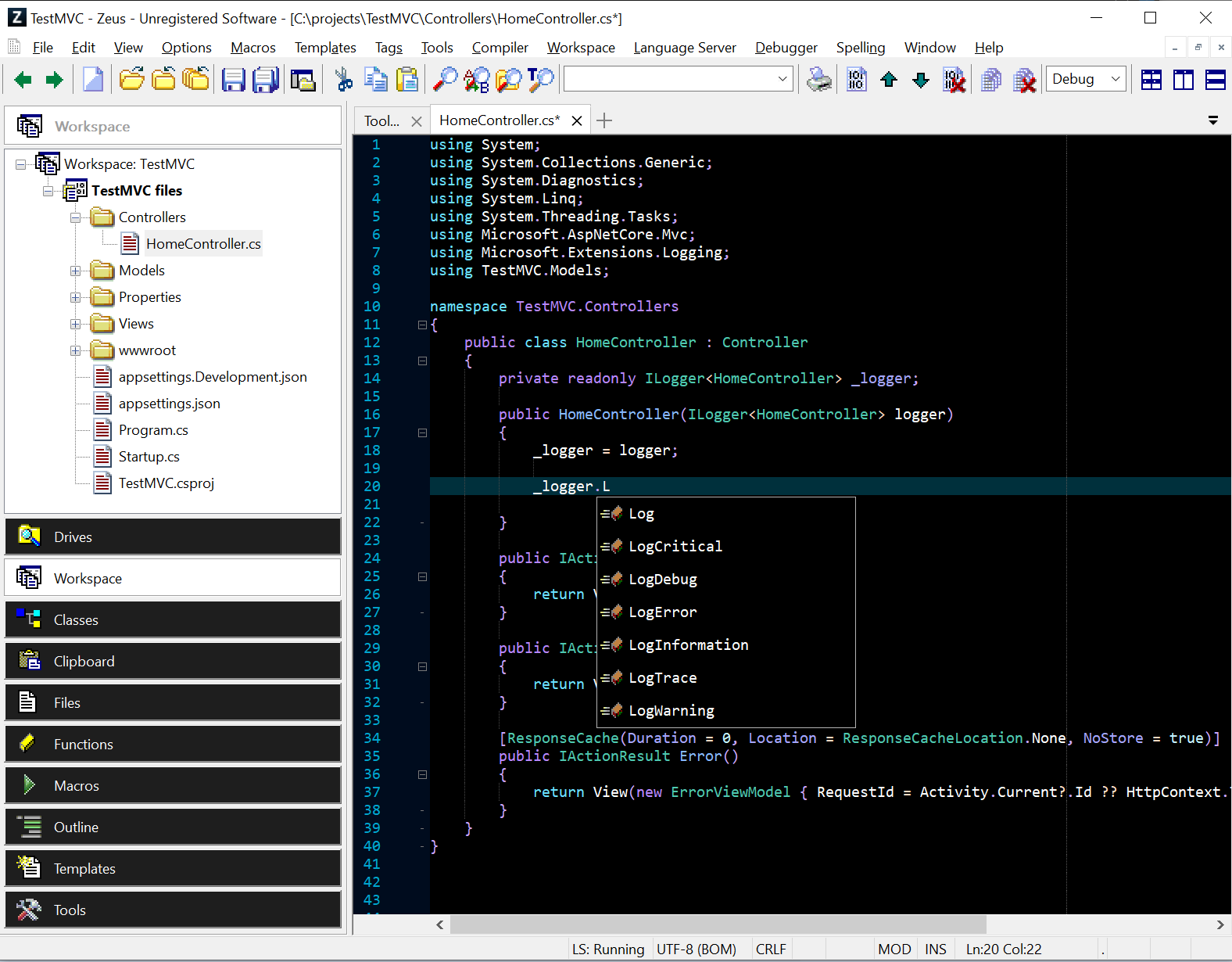Screen dimensions: 1232x962
Task: Open the Debug configuration dropdown
Action: click(1116, 79)
